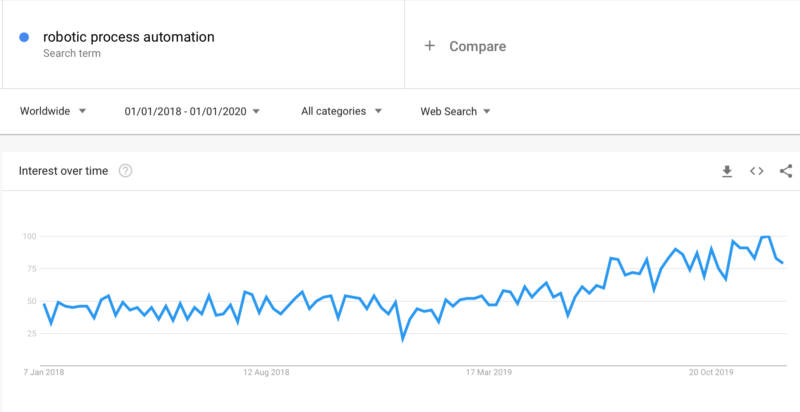The width and height of the screenshot is (800, 412).
Task: Click the lowest dip on the trend line
Action: pos(403,339)
